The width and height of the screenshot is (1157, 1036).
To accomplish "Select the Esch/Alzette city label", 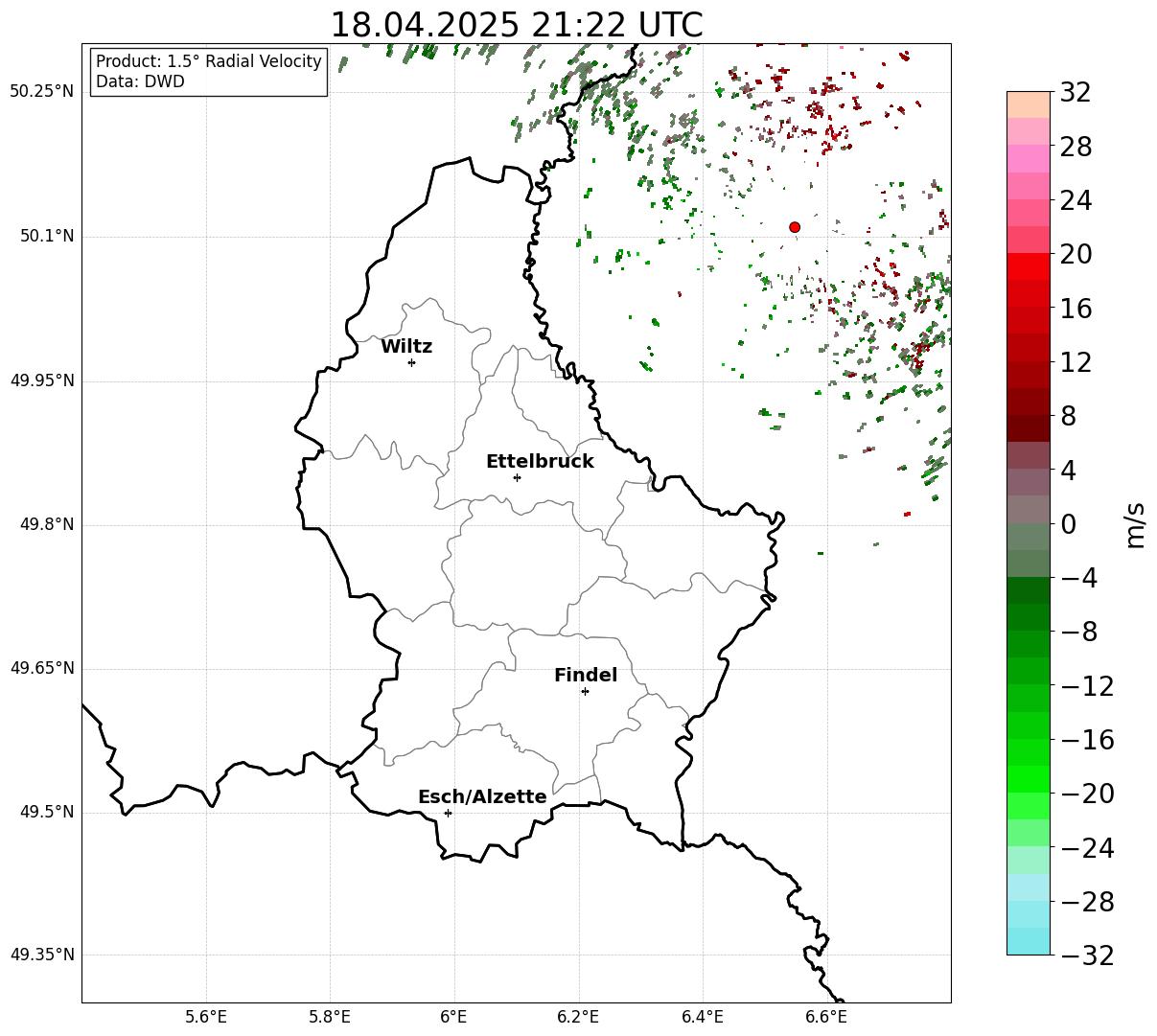I will (482, 797).
